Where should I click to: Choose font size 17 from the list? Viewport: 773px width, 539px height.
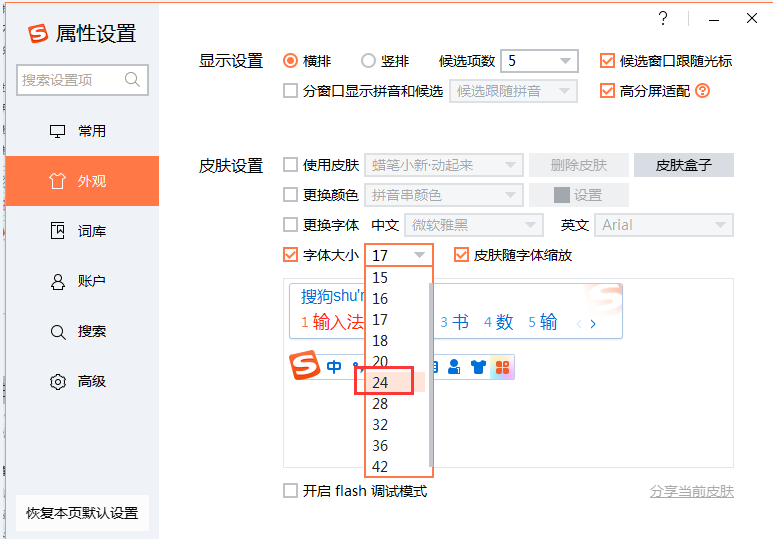pos(397,320)
